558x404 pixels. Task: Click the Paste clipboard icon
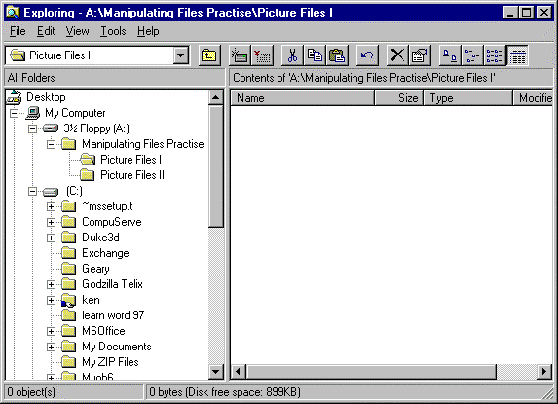coord(337,56)
